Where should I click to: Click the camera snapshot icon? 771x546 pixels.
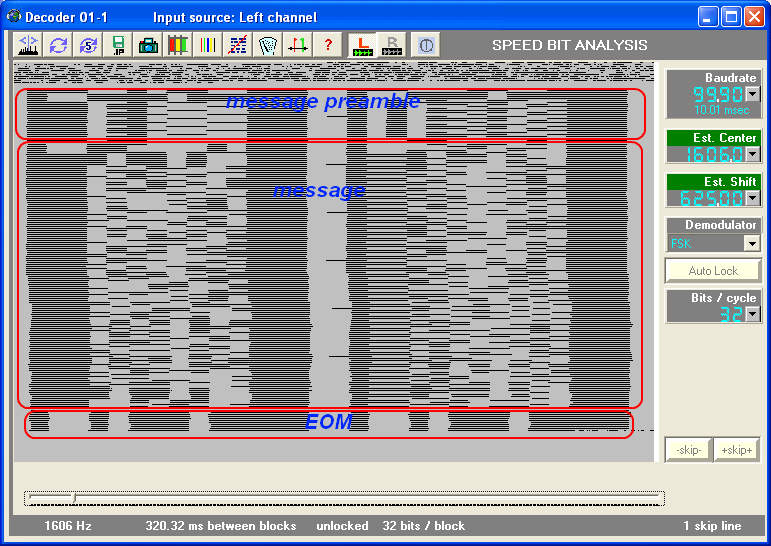[148, 45]
